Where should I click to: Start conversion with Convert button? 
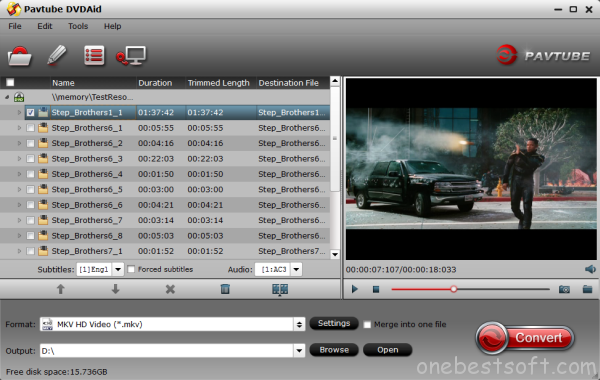pyautogui.click(x=525, y=338)
